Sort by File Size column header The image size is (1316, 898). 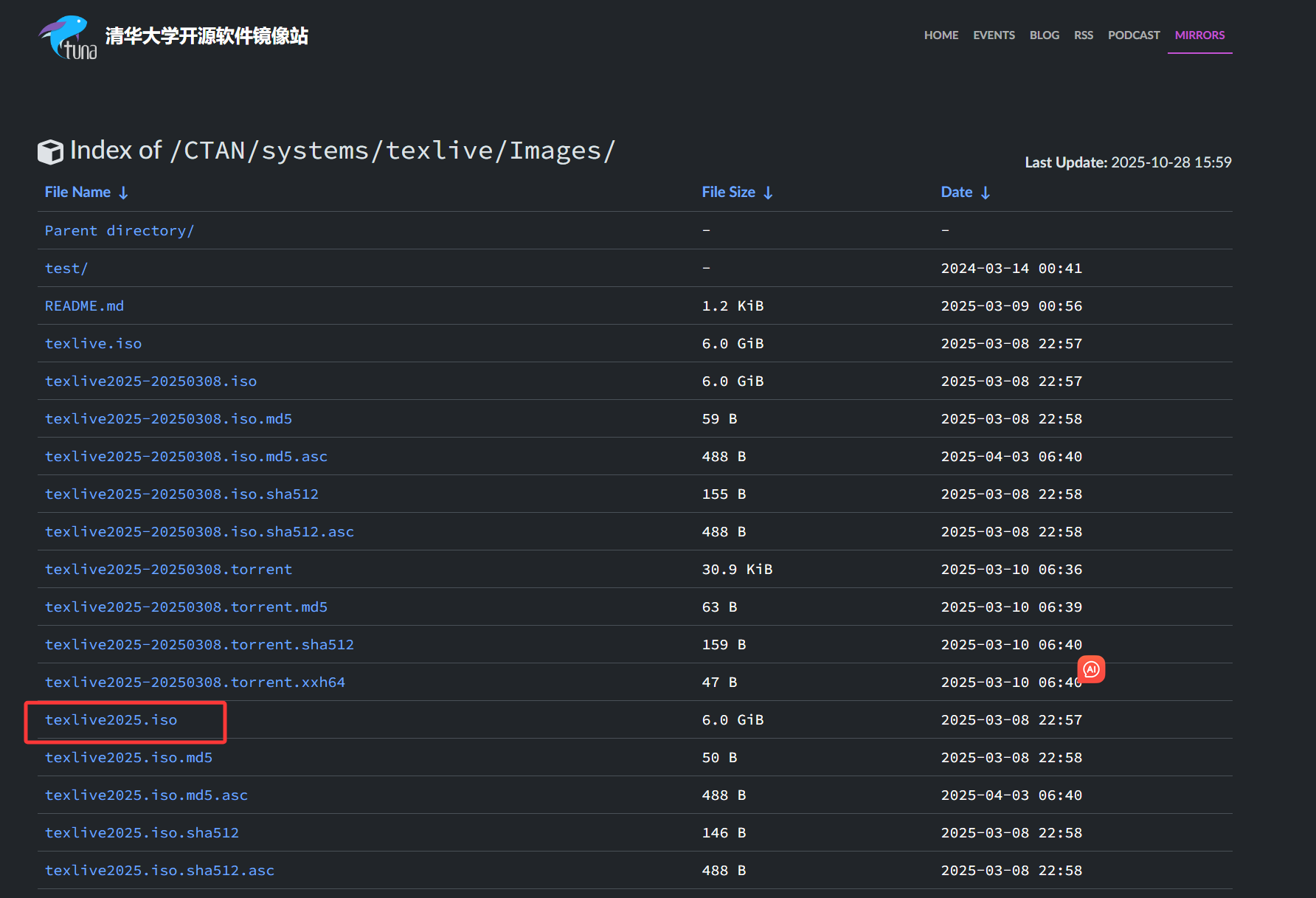click(737, 193)
